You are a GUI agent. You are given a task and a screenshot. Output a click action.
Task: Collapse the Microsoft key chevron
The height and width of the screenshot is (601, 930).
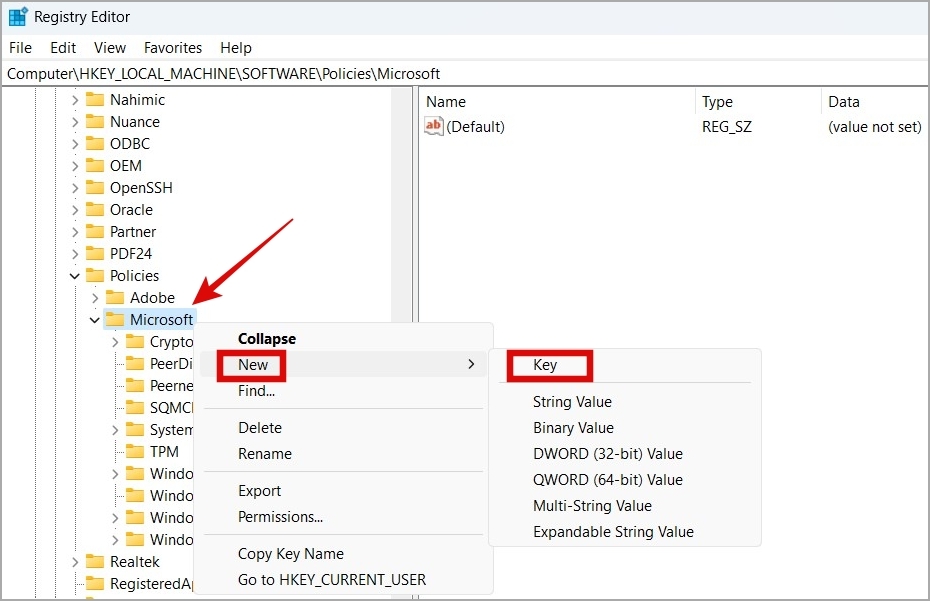pos(95,320)
